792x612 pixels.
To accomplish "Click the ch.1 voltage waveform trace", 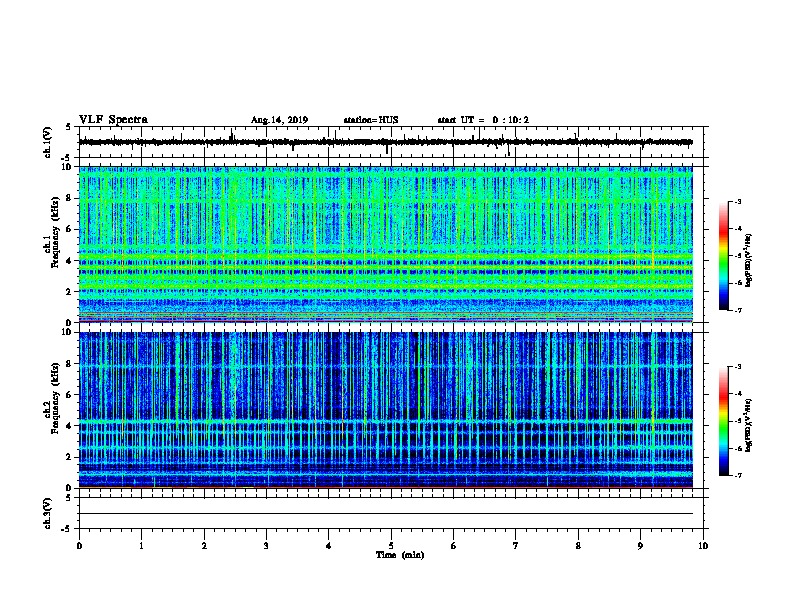I will click(x=386, y=142).
